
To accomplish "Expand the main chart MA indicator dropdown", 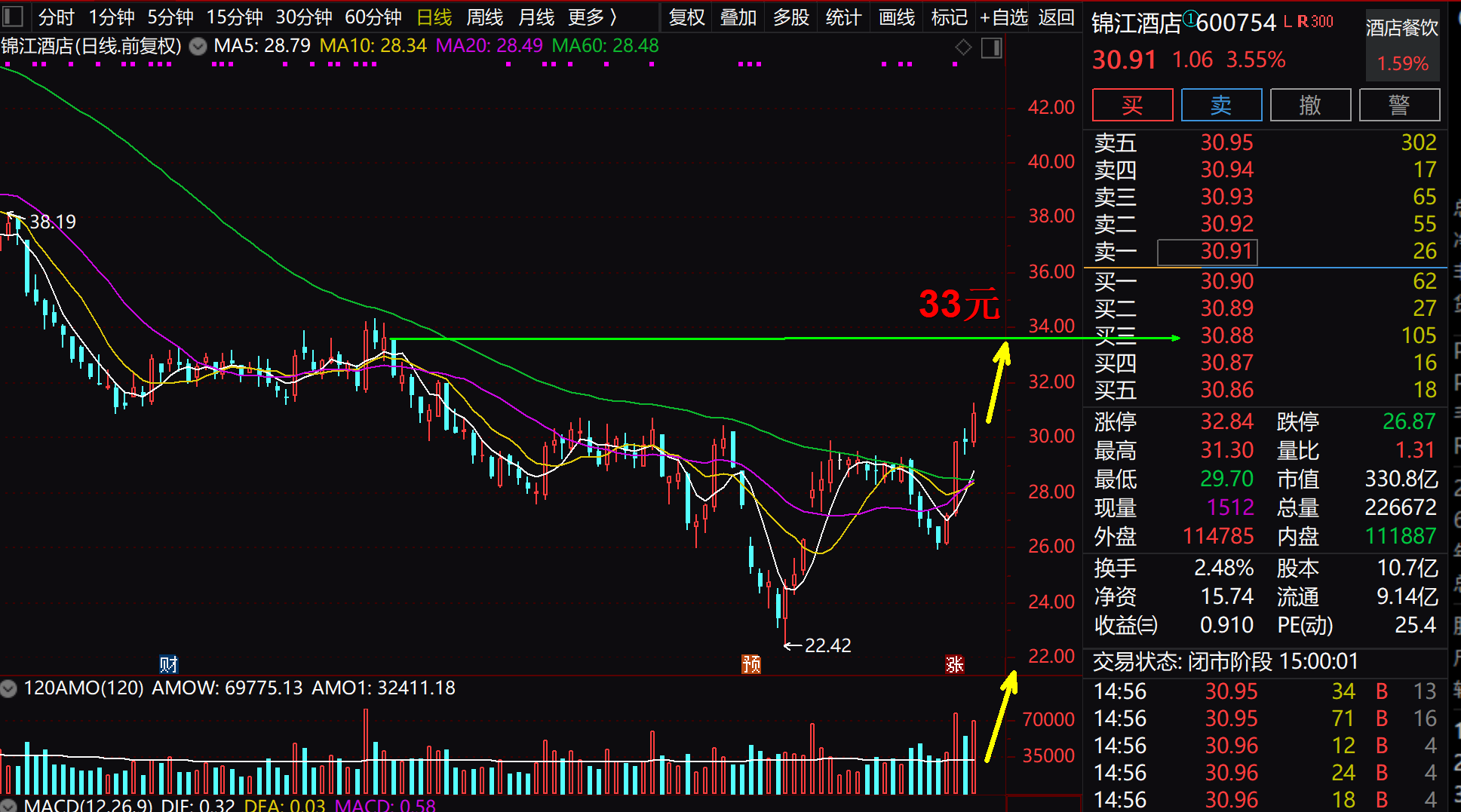I will point(198,47).
